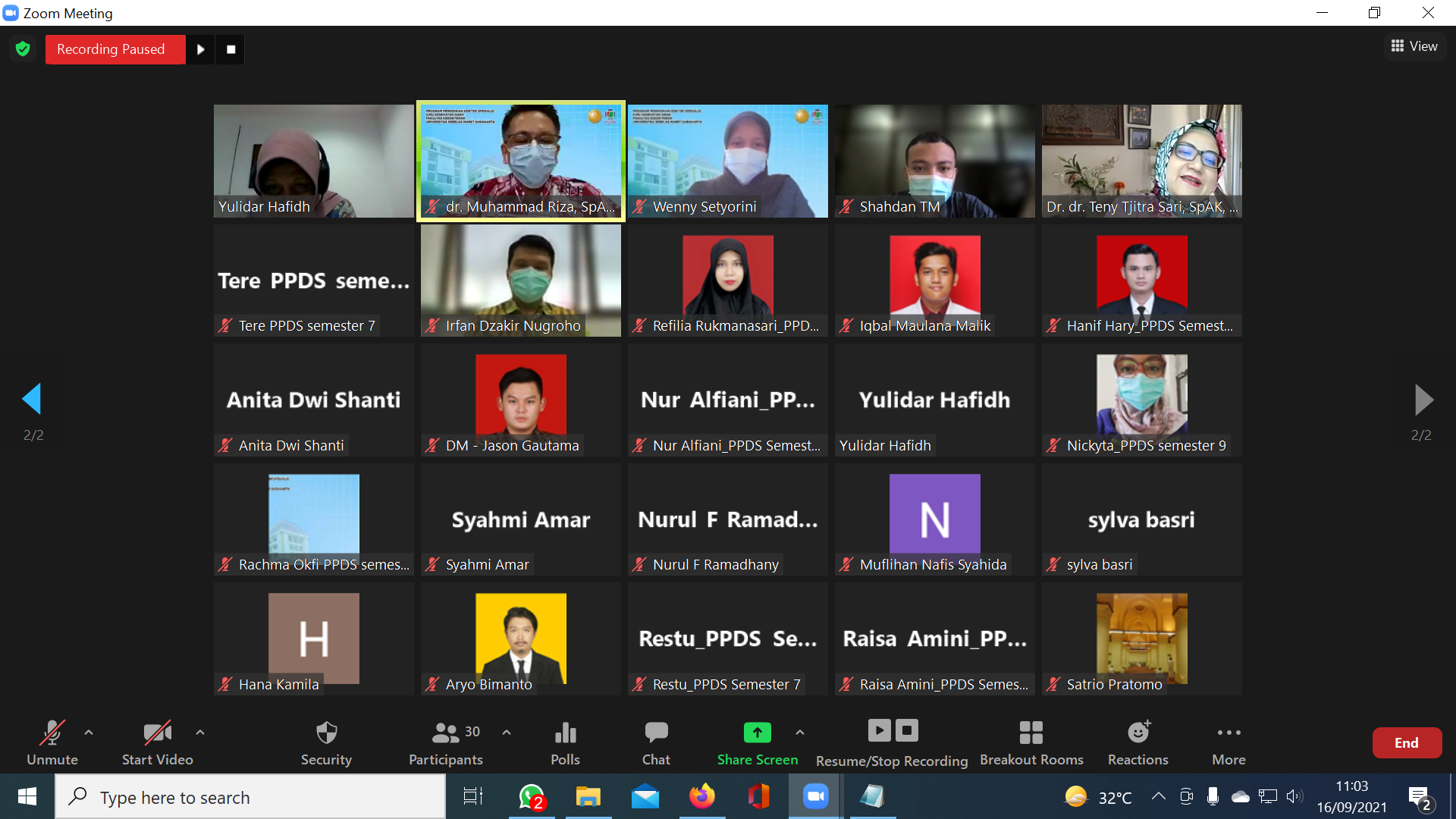Open Breakout Rooms
The width and height of the screenshot is (1456, 819).
[1031, 742]
